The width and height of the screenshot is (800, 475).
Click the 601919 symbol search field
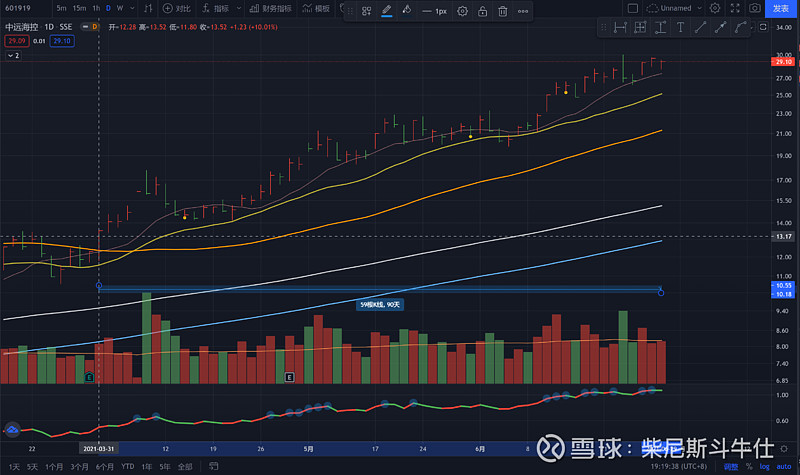coord(18,8)
